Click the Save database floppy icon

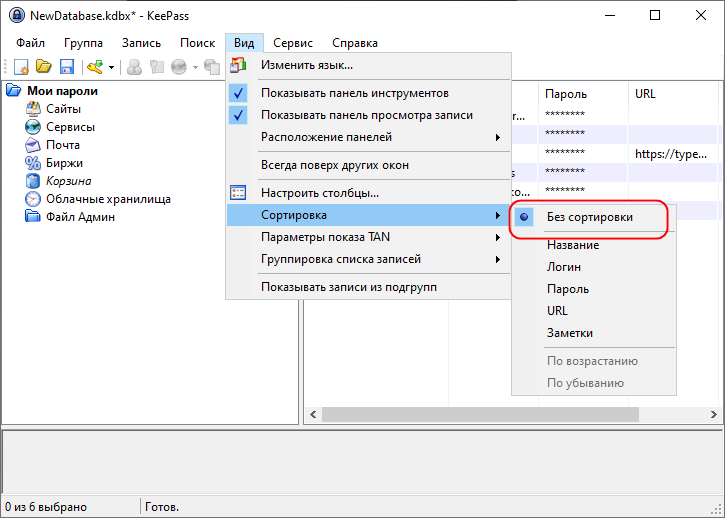tap(67, 67)
